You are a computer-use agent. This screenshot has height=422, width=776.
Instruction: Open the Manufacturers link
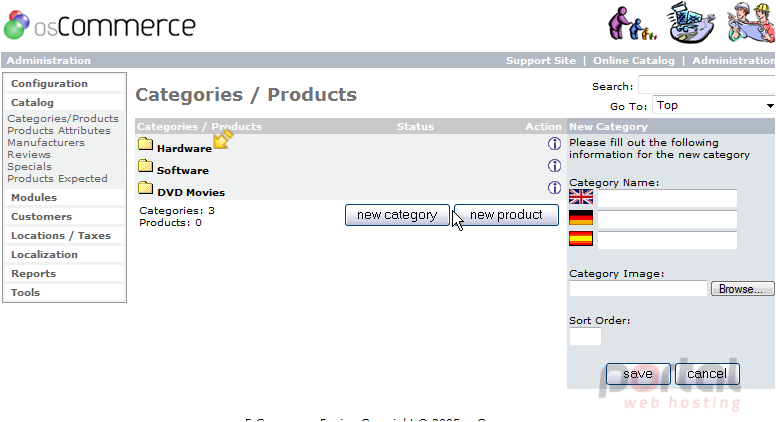[46, 142]
